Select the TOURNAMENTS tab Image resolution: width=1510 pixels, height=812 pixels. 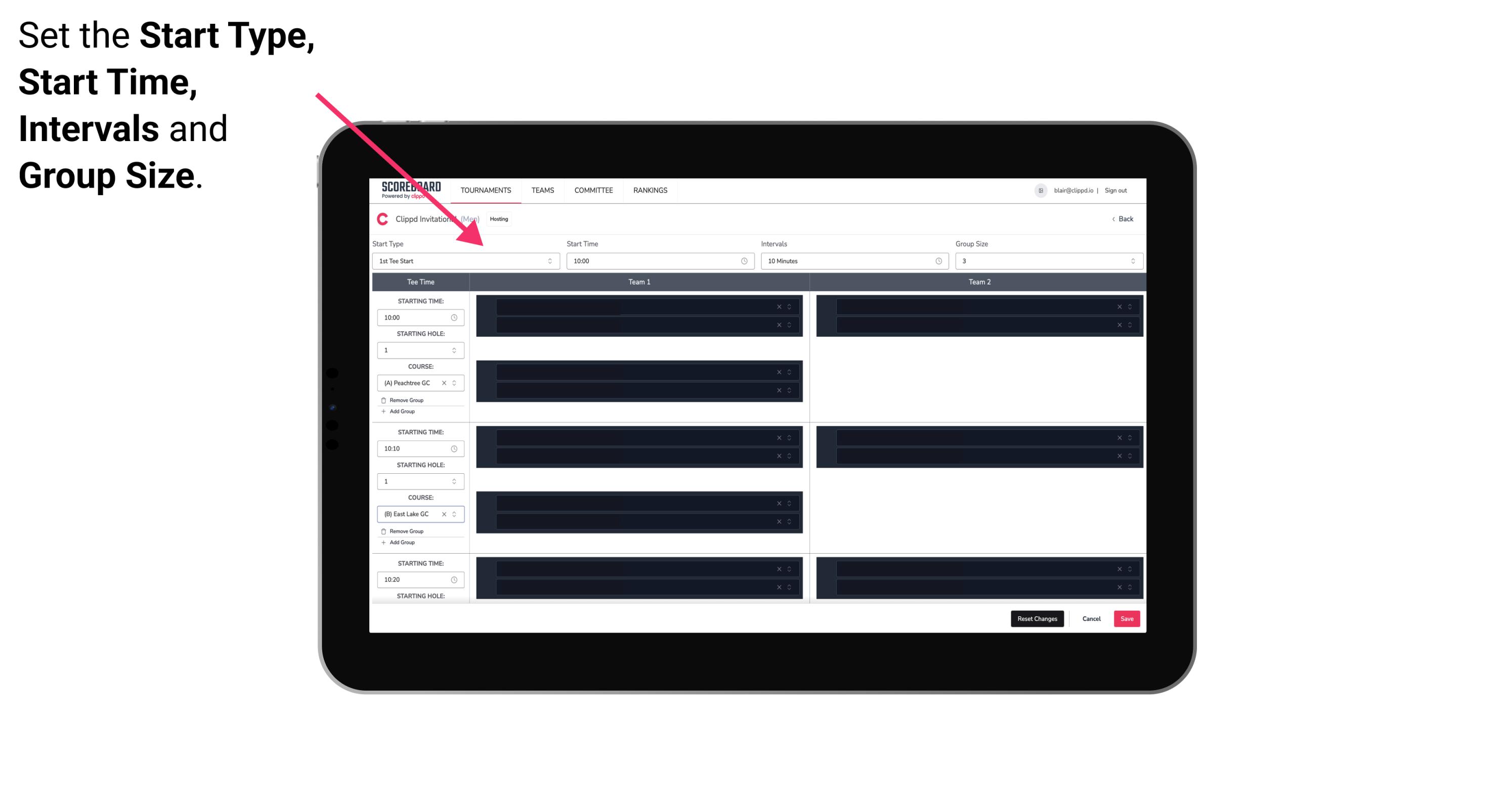[485, 190]
